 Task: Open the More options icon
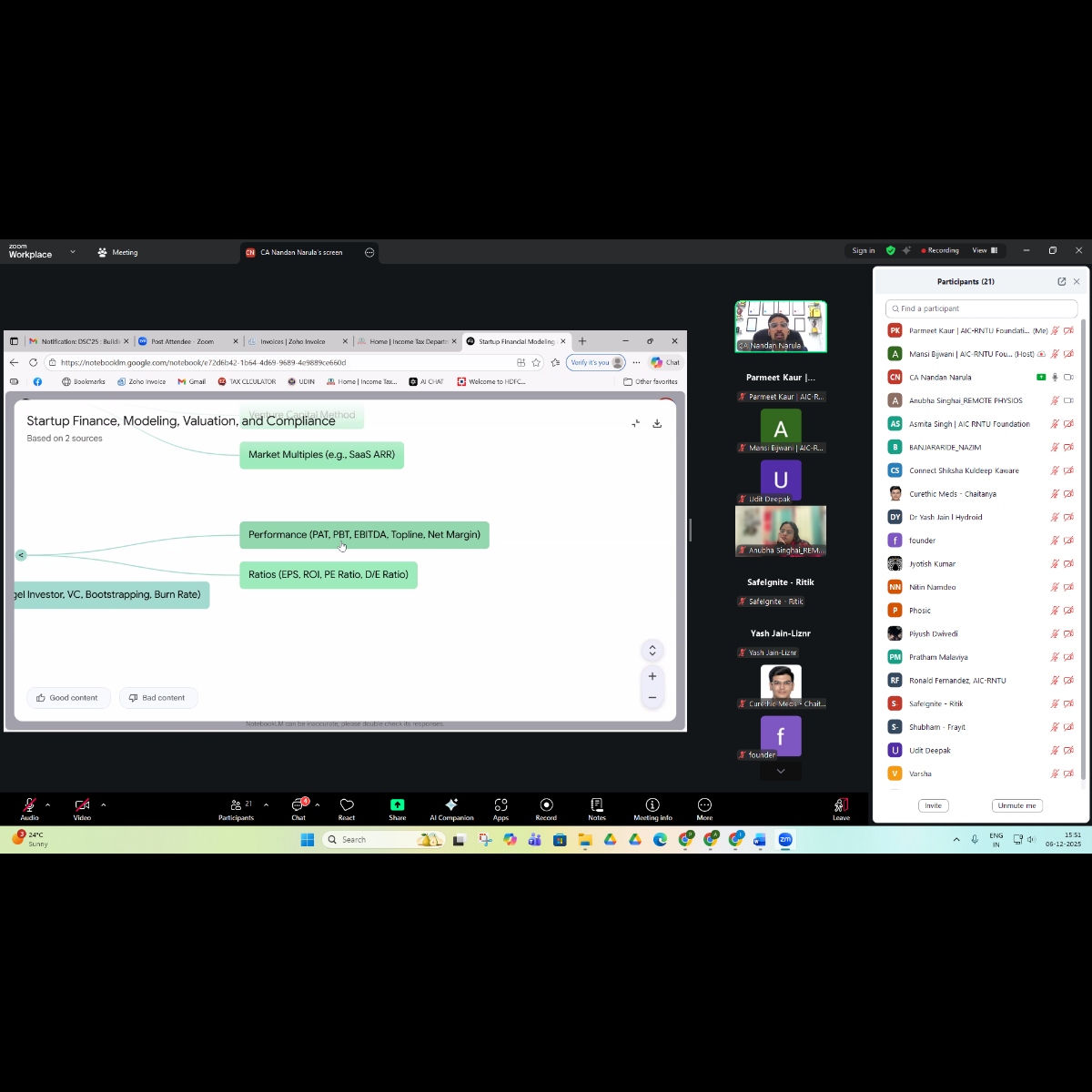pyautogui.click(x=704, y=808)
